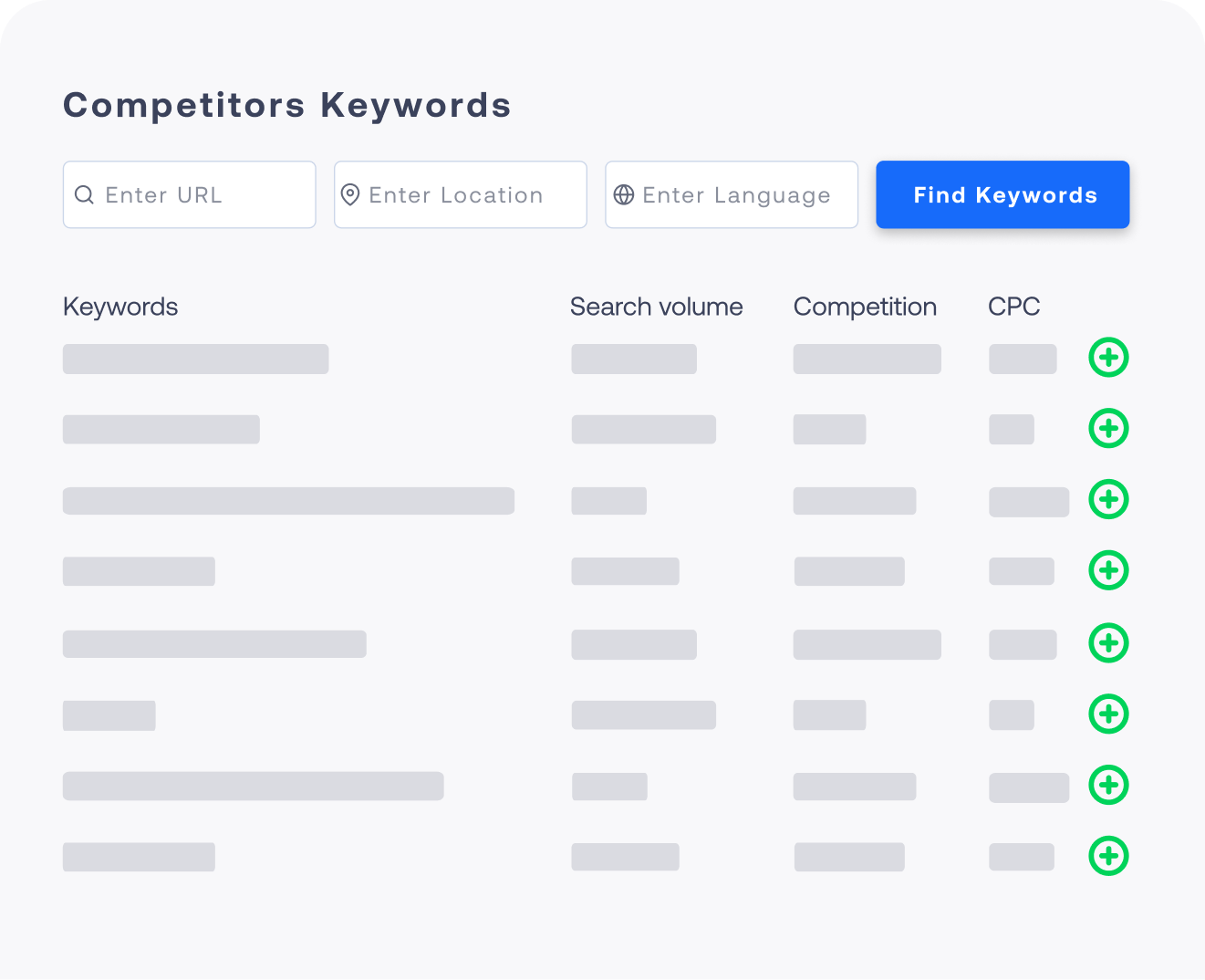Add the last keyword using green plus icon

1108,857
